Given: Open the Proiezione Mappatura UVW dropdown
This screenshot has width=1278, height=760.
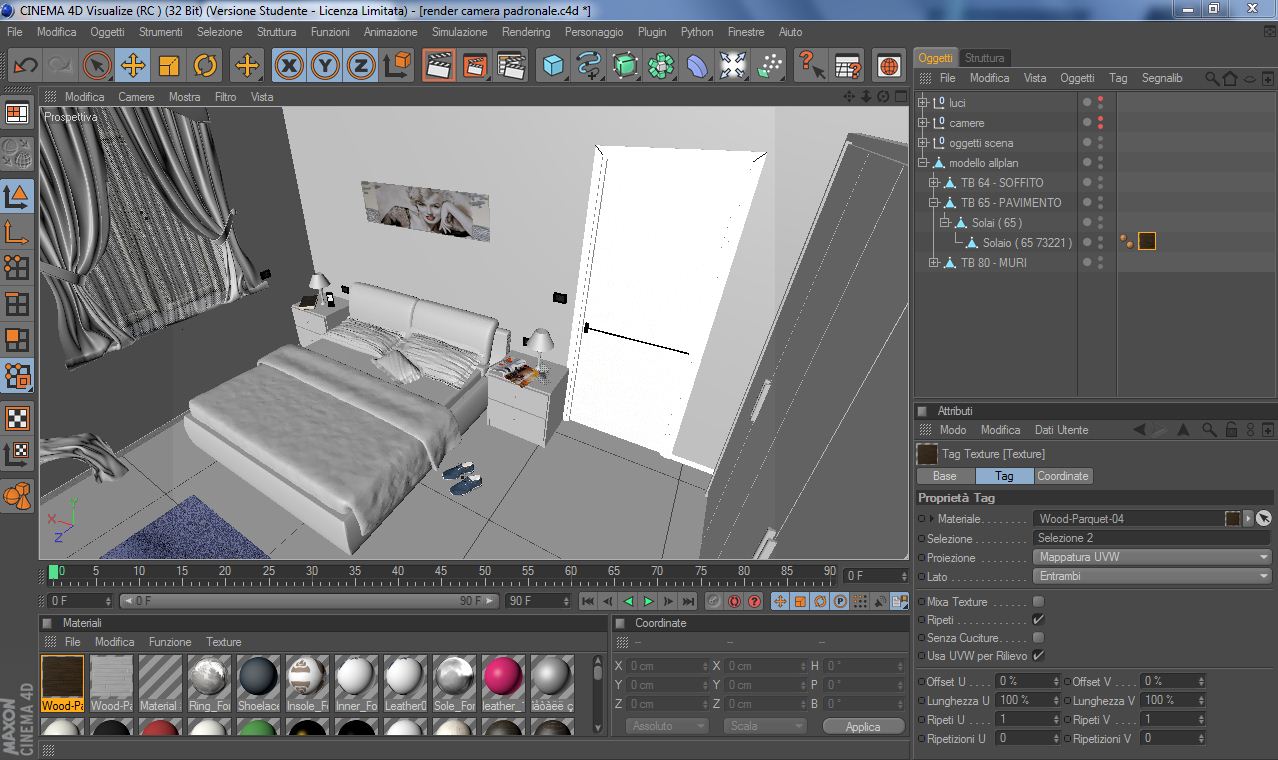Looking at the screenshot, I should pos(1151,557).
